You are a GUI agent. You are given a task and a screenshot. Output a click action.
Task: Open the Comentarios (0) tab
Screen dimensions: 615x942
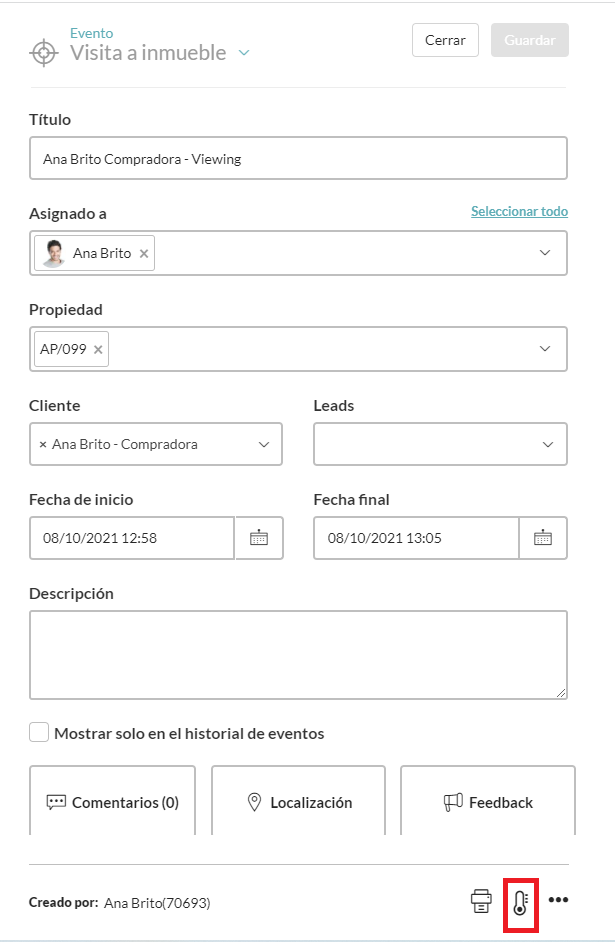point(112,802)
